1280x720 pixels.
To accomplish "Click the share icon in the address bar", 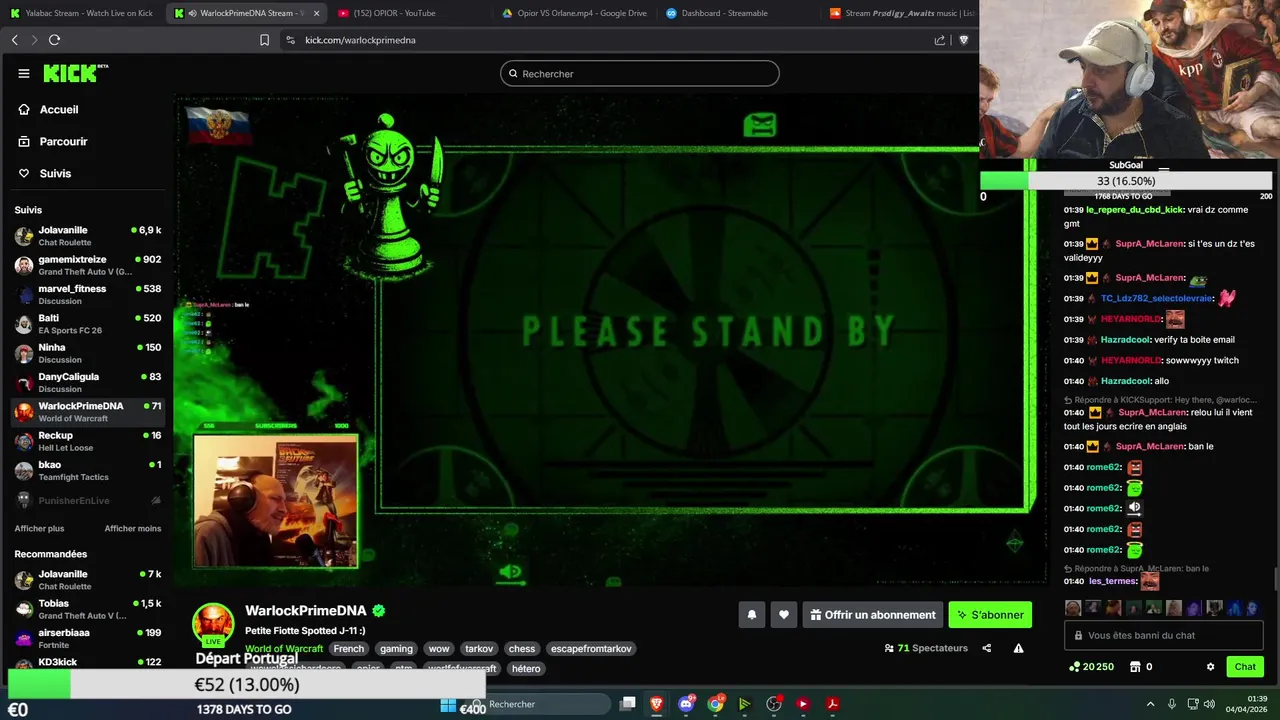I will click(x=940, y=40).
